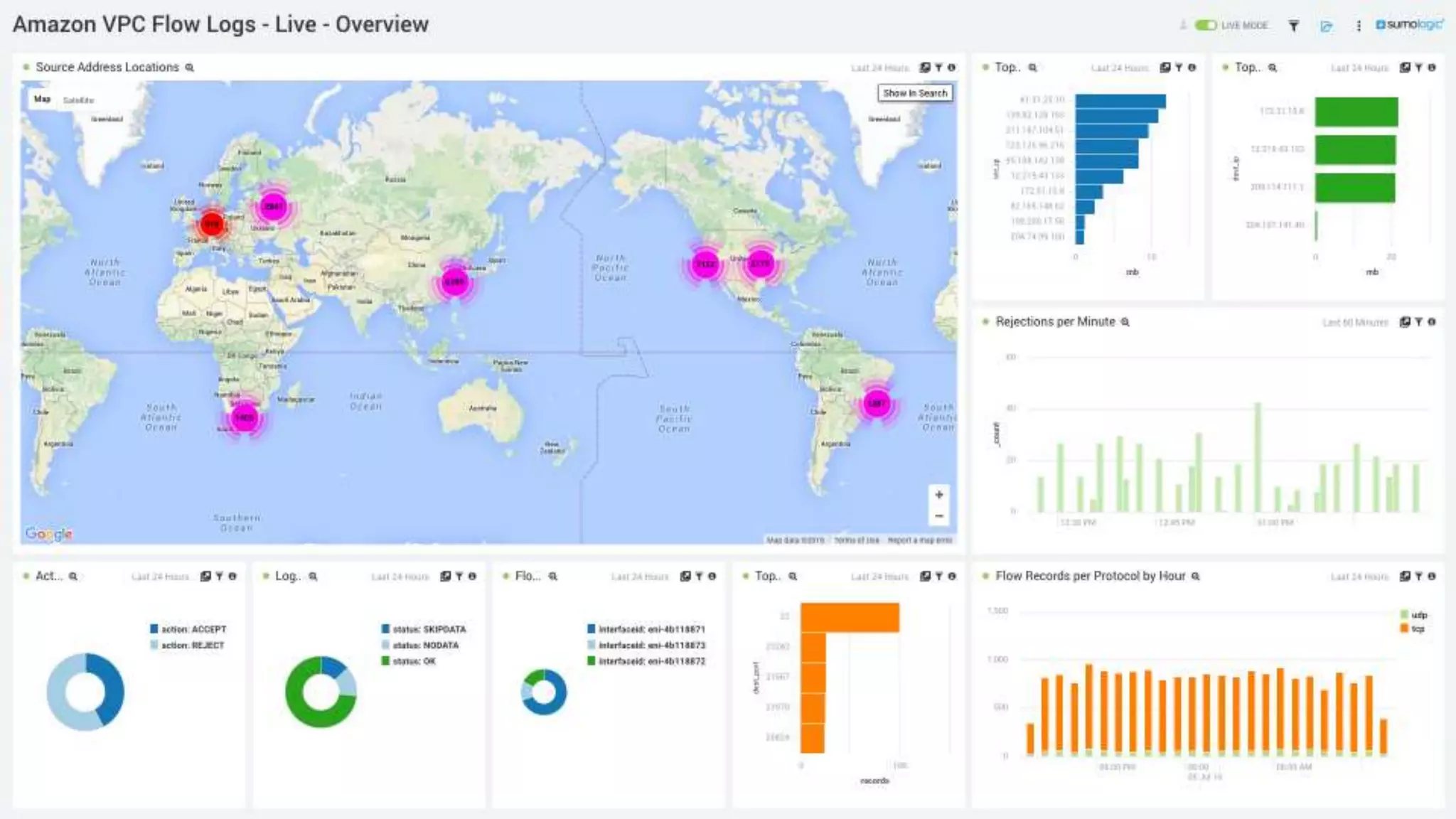Open the dashboard-level filter icon
The image size is (1456, 819).
(1294, 26)
